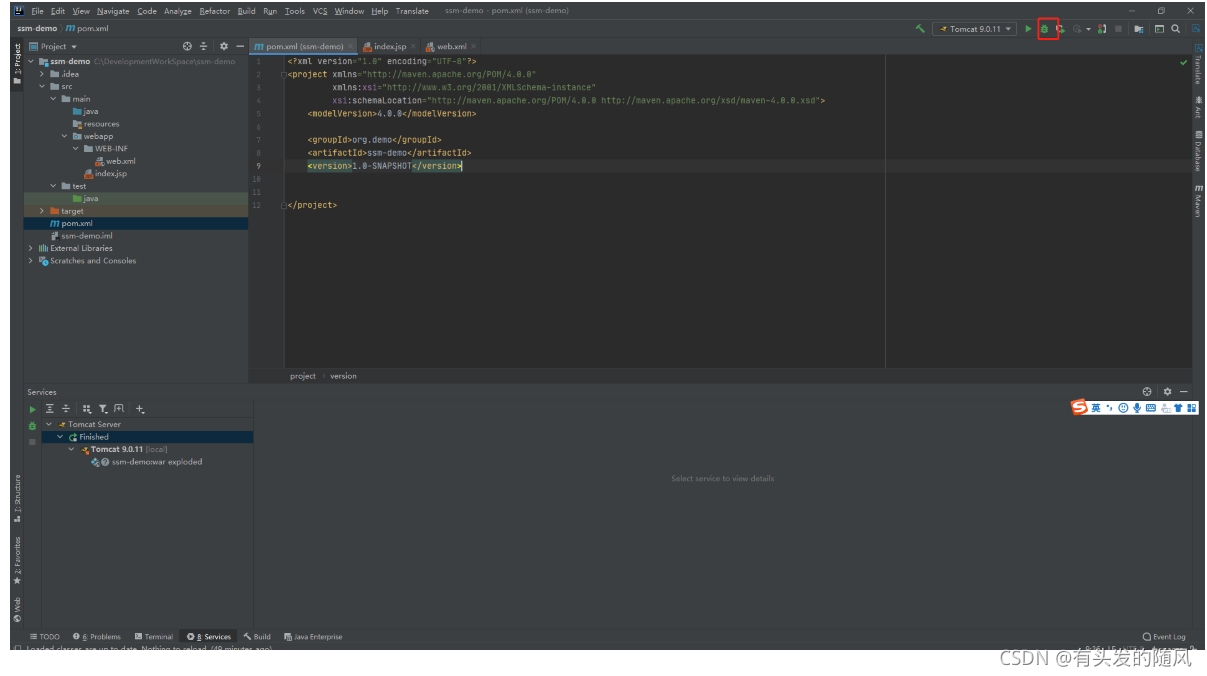This screenshot has height=676, width=1207.
Task: Run with Coverage toolbar icon
Action: 1061,29
